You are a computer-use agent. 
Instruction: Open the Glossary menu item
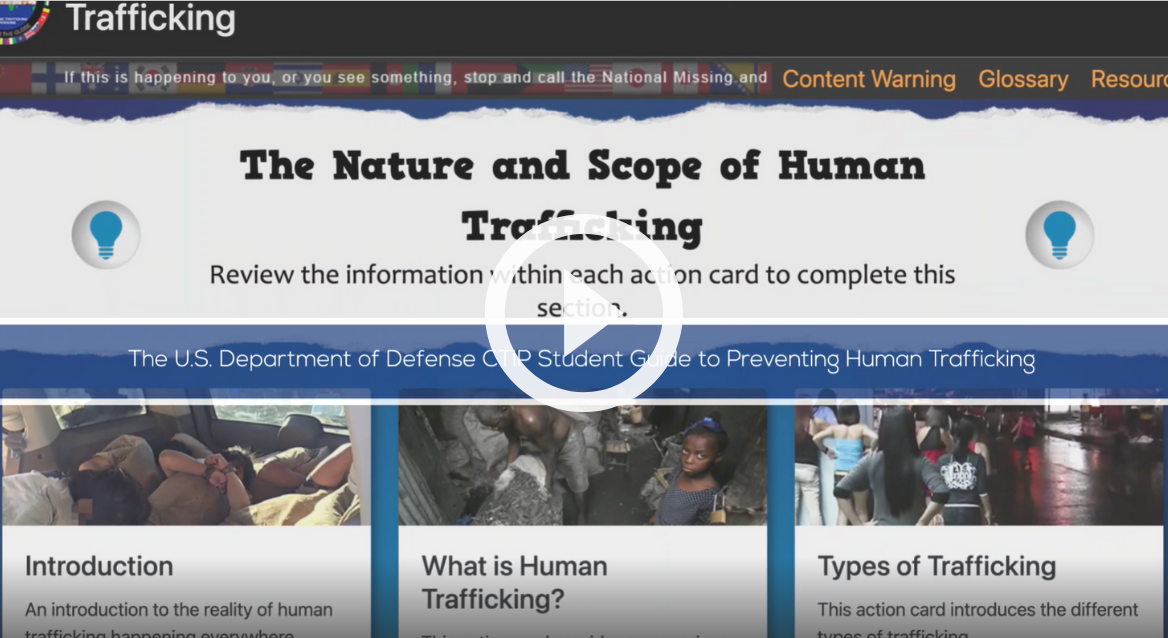(1022, 79)
